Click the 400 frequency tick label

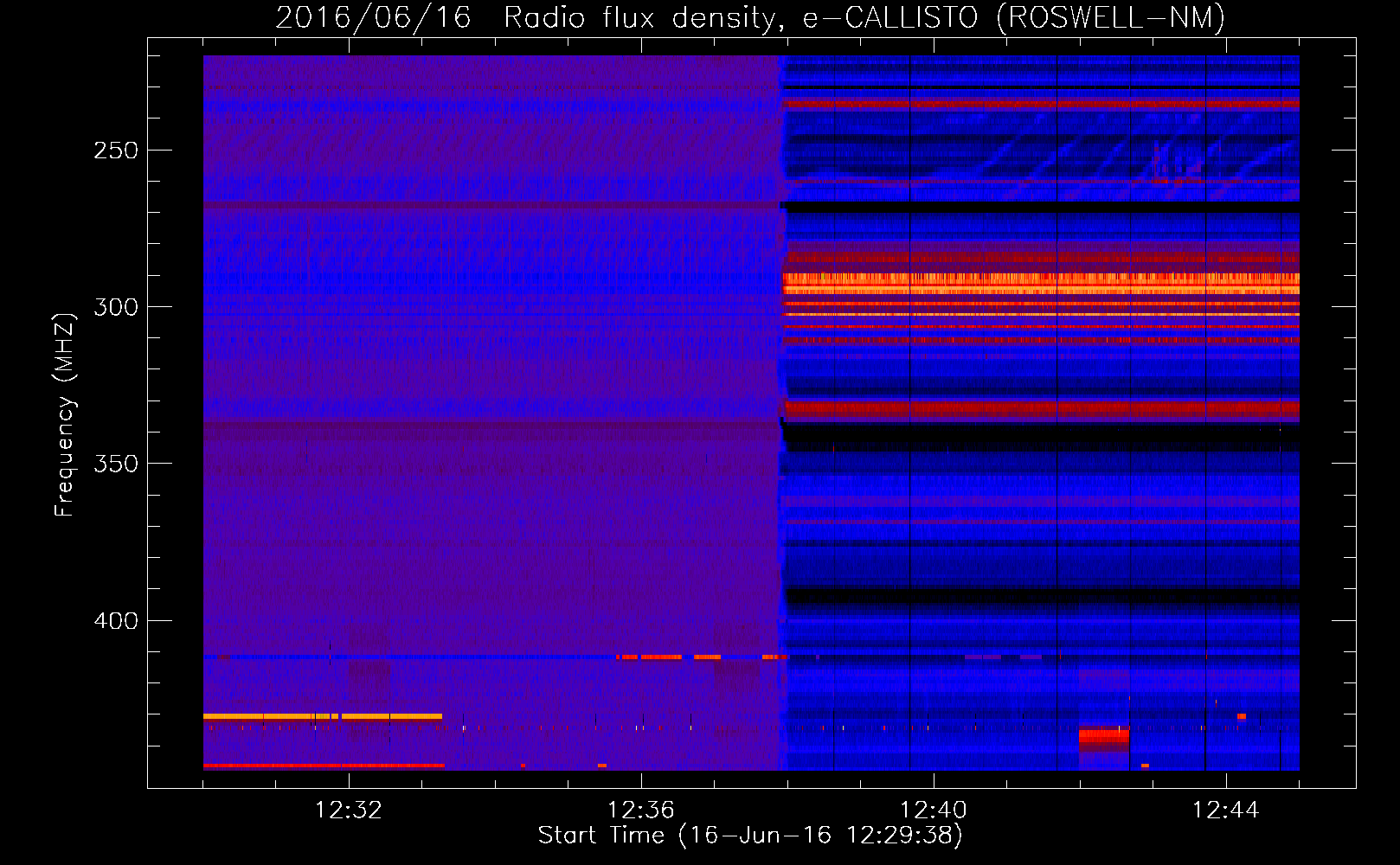pos(116,621)
